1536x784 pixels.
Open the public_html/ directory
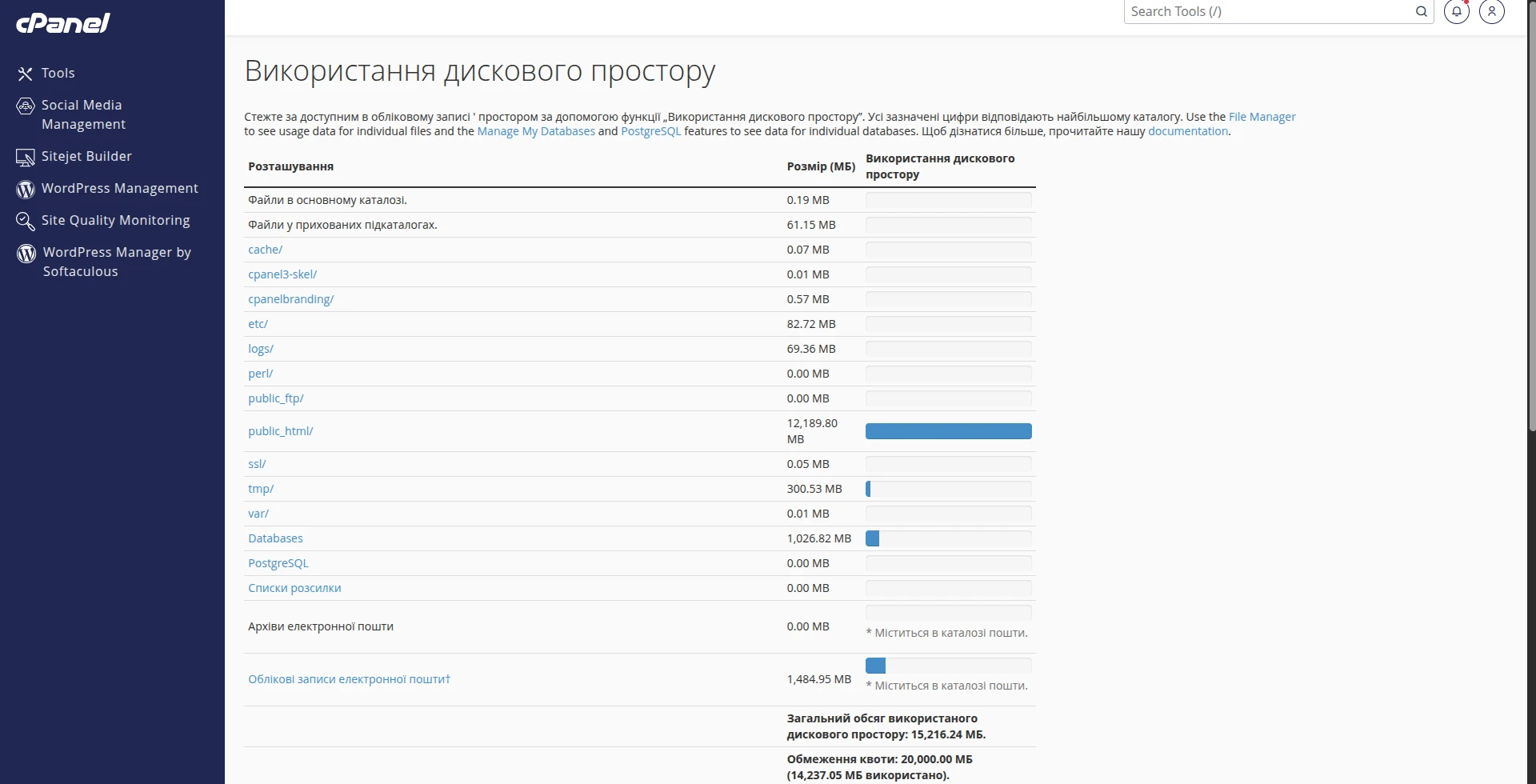[280, 430]
